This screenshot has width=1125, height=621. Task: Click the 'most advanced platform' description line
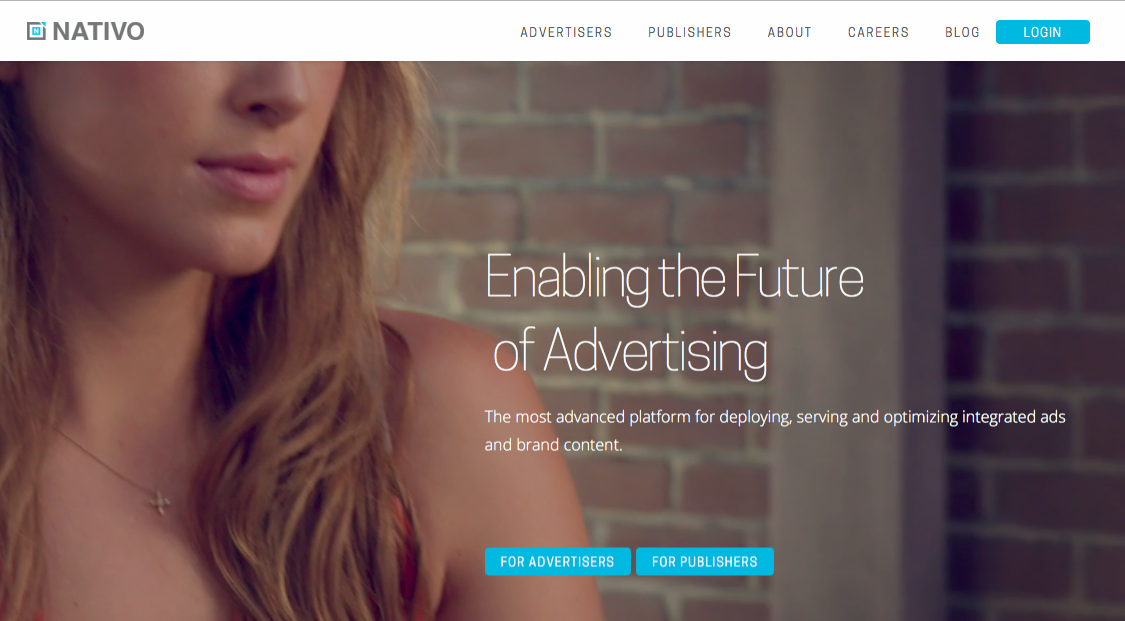tap(775, 417)
